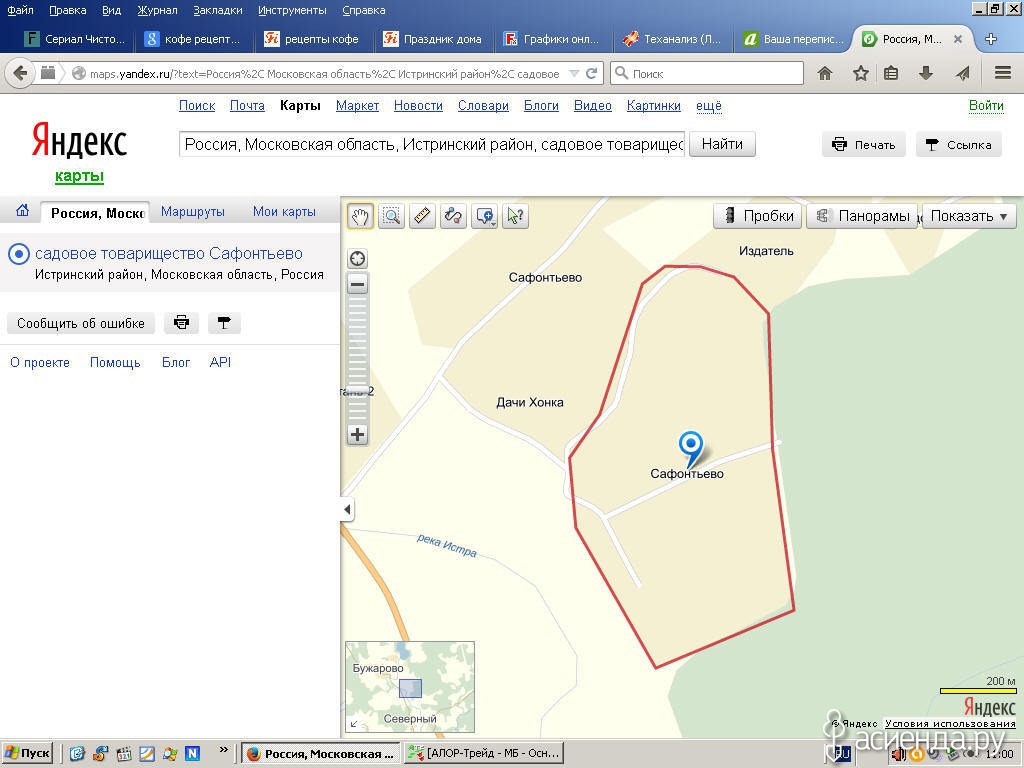Image resolution: width=1024 pixels, height=768 pixels.
Task: Zoom out the map with the minus button
Action: coord(357,285)
